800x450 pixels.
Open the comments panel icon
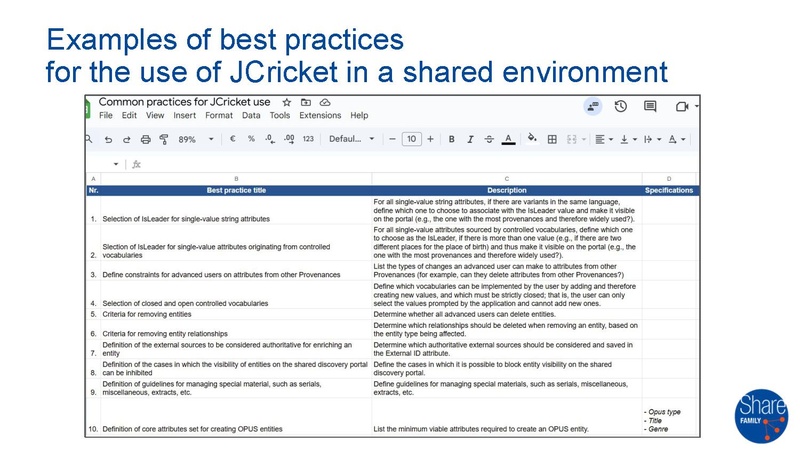650,106
